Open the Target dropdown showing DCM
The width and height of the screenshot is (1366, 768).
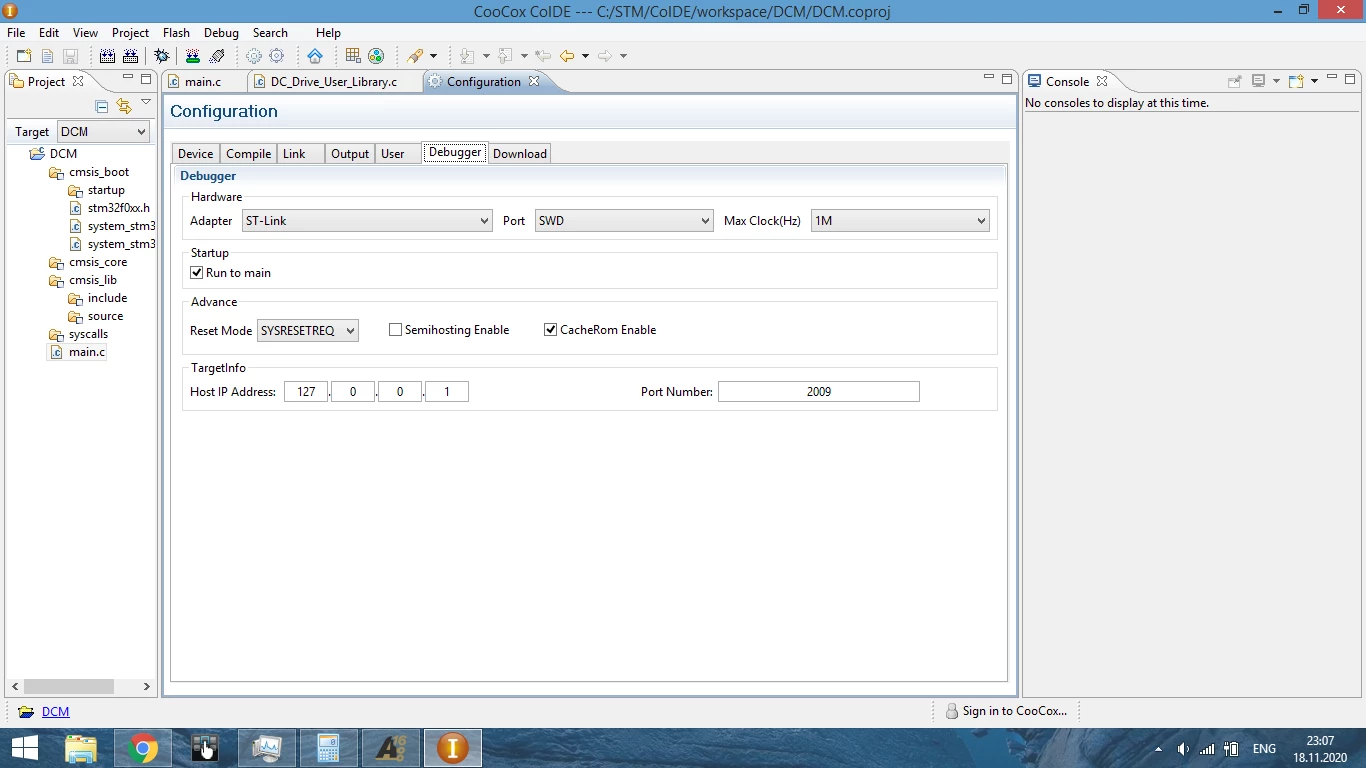tap(103, 132)
